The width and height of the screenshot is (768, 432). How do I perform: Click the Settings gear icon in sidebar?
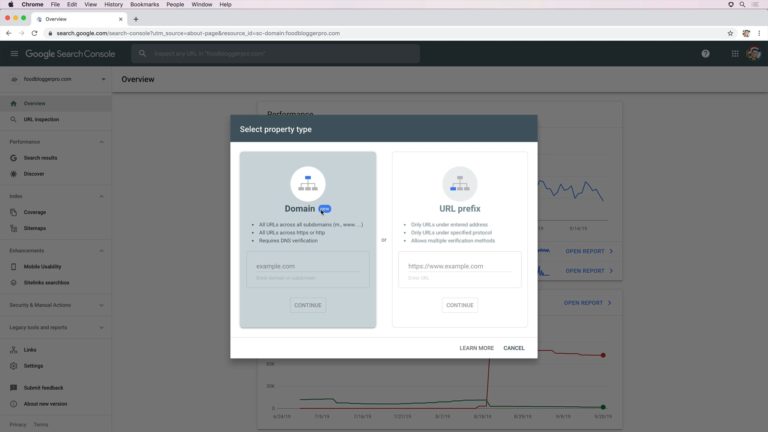(13, 366)
